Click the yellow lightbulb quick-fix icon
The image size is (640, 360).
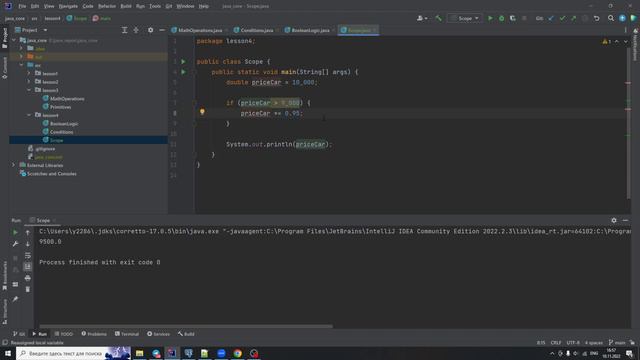202,111
